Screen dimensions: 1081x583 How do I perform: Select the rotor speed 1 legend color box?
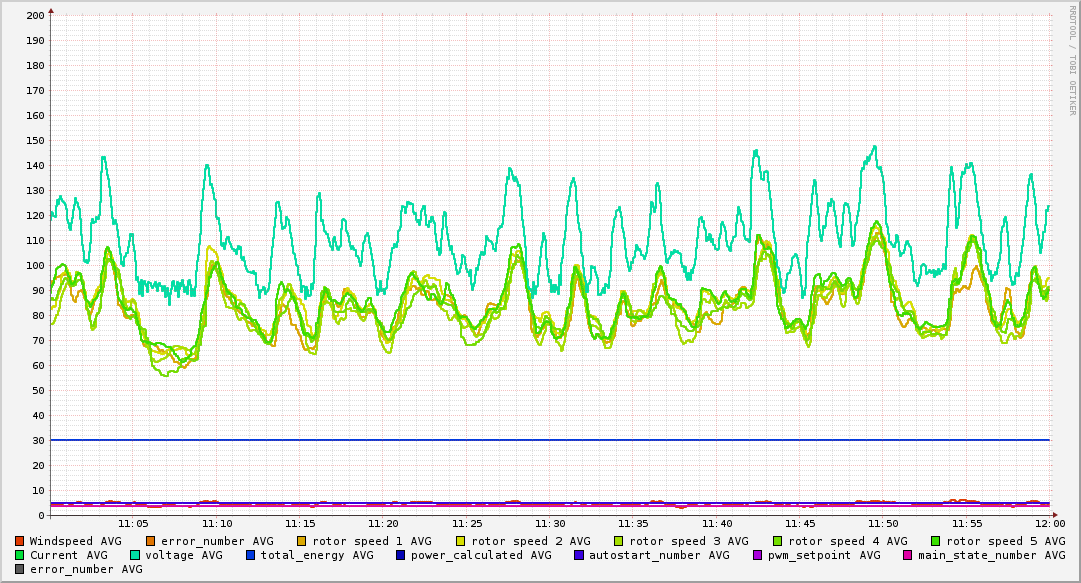(x=301, y=541)
